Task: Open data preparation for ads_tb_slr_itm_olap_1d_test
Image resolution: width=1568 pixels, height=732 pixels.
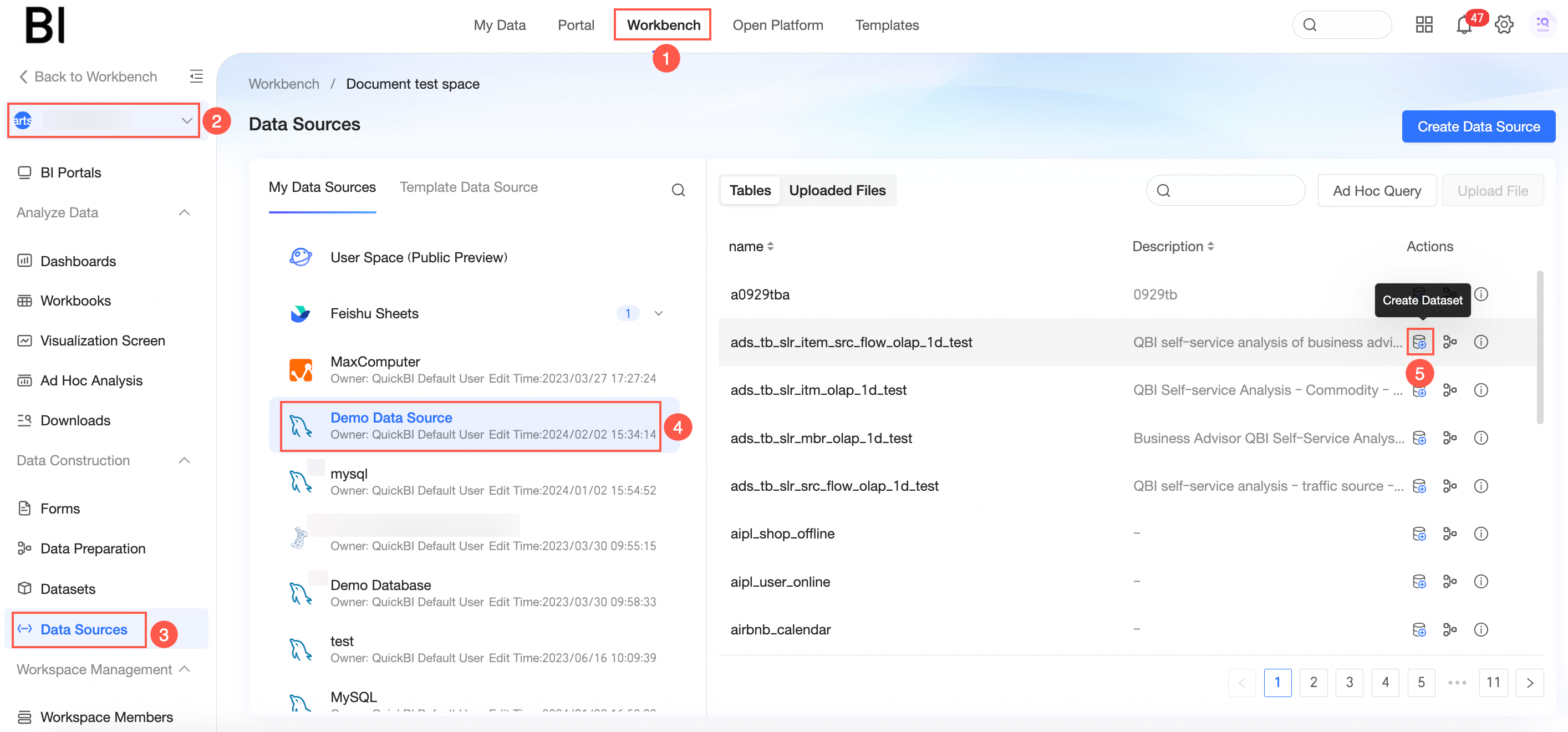Action: click(x=1450, y=390)
